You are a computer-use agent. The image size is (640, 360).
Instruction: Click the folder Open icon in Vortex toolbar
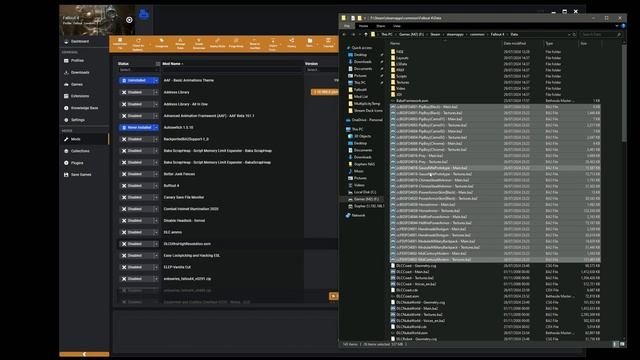309,43
